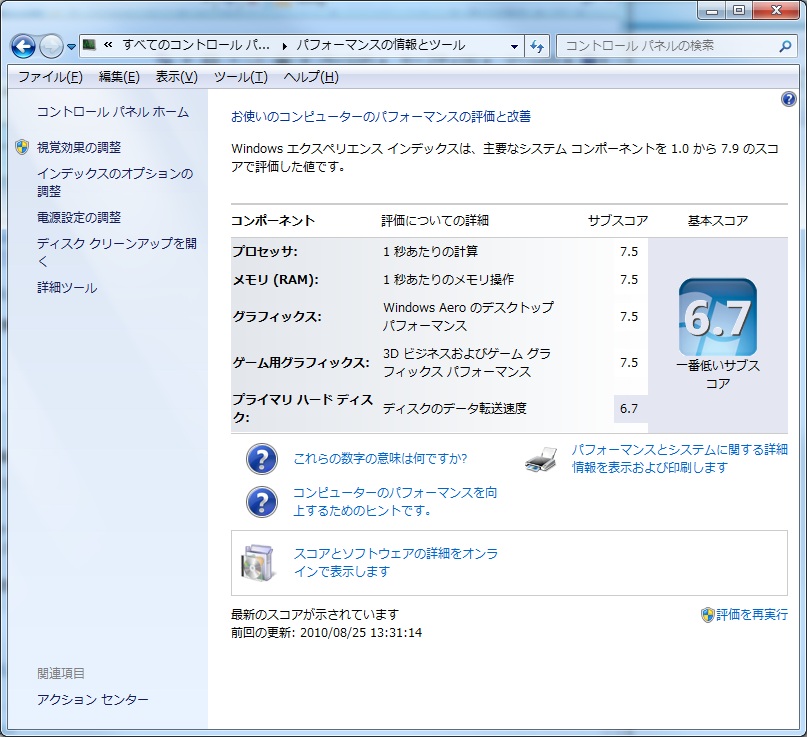Click the software box icon
This screenshot has width=807, height=737.
pos(257,563)
